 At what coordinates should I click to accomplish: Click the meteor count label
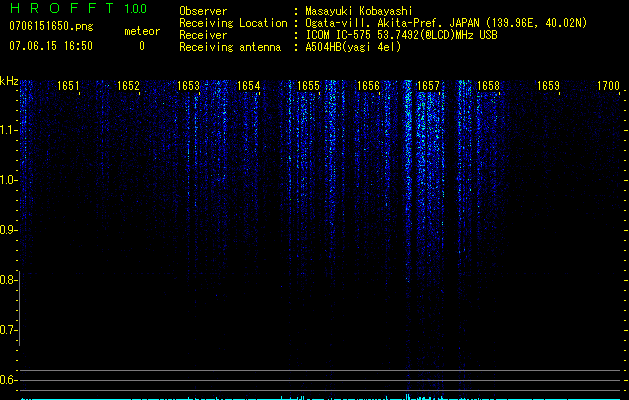(x=142, y=31)
